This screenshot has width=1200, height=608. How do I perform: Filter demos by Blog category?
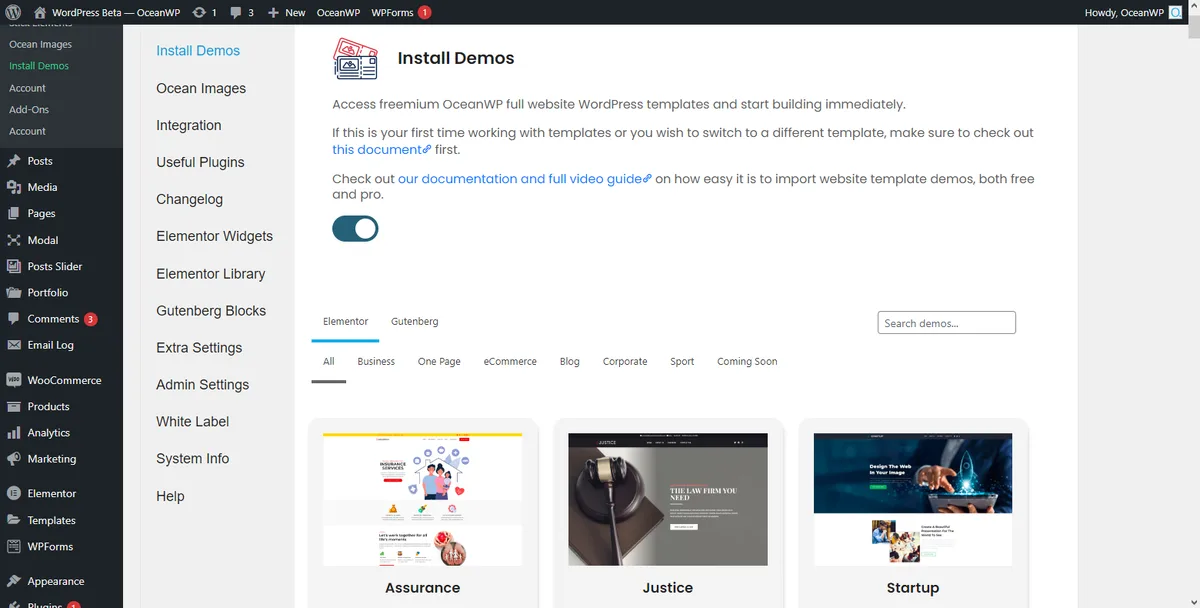pyautogui.click(x=570, y=361)
